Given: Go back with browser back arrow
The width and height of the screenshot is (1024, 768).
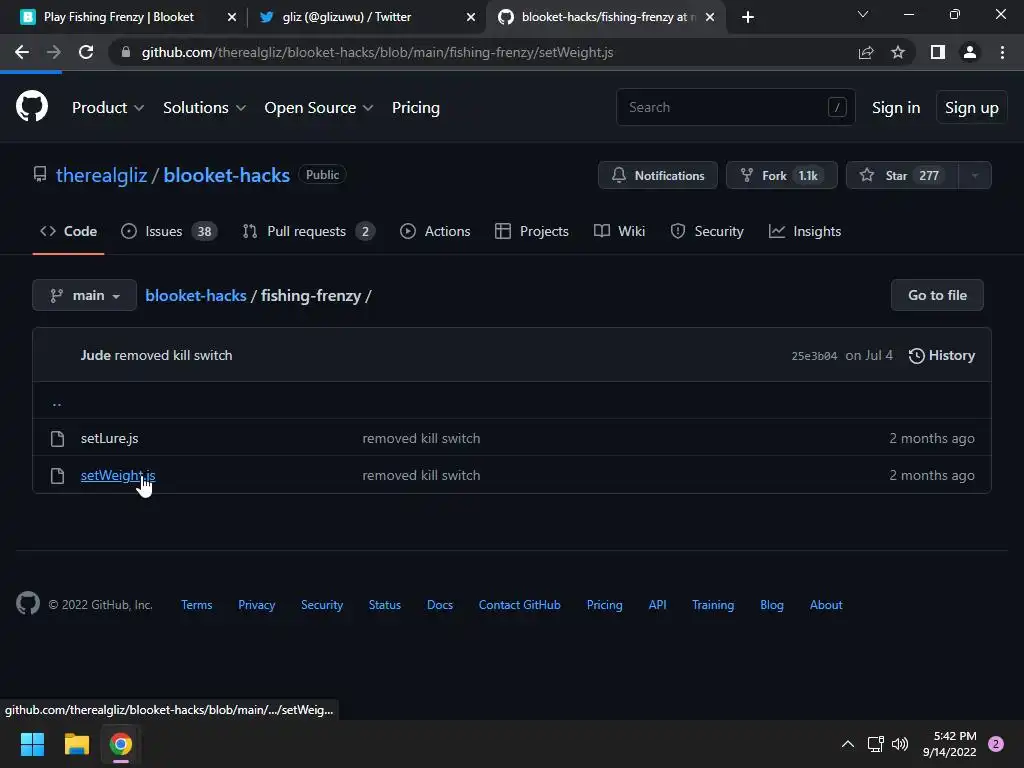Looking at the screenshot, I should coord(22,52).
